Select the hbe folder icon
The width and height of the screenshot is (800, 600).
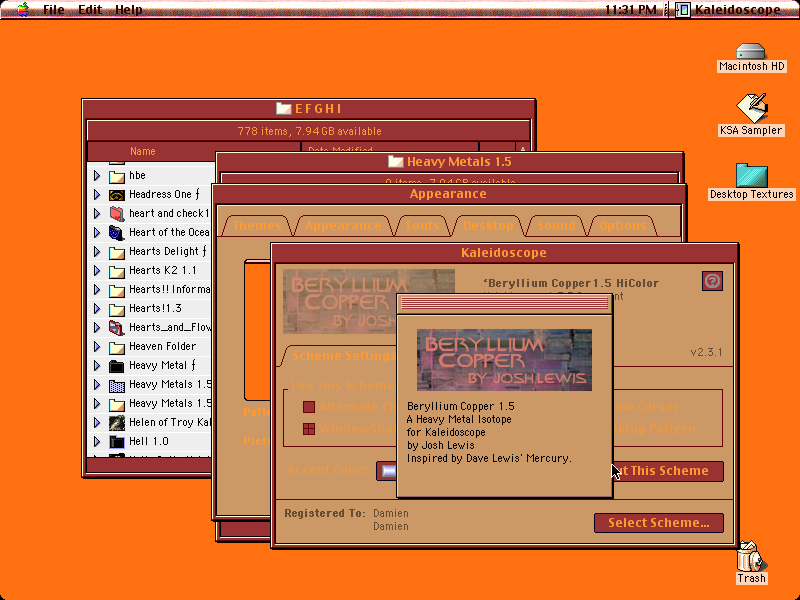(117, 176)
